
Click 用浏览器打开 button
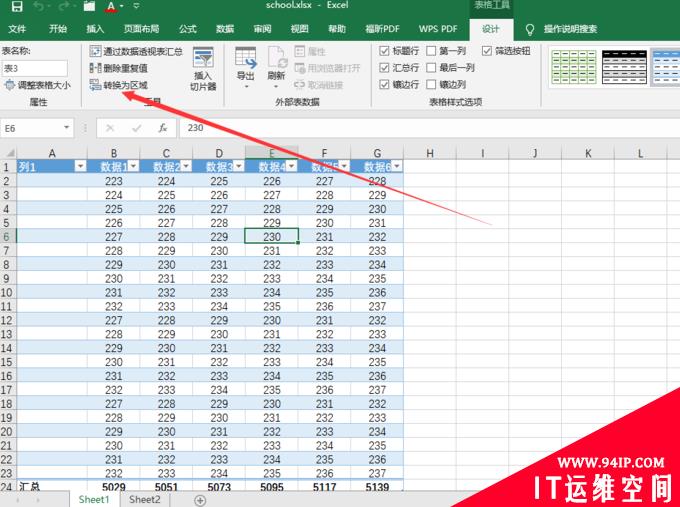[x=327, y=68]
